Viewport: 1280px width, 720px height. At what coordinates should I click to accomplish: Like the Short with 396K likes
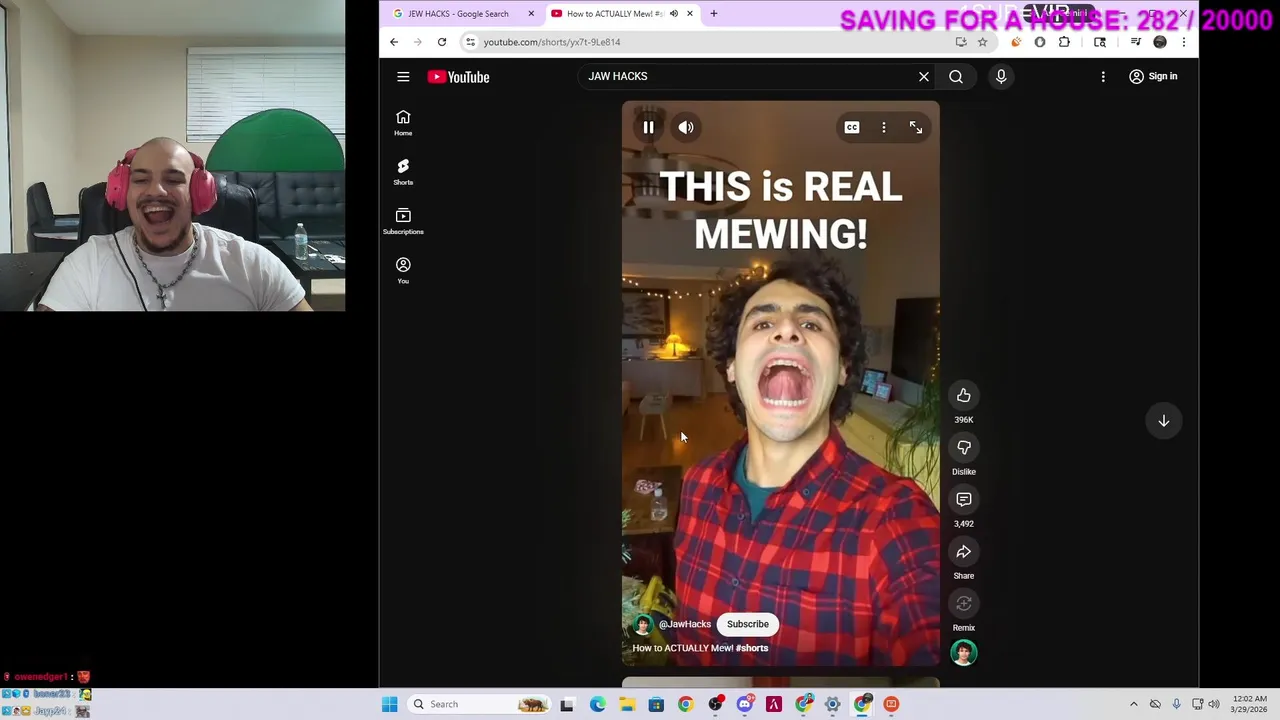[964, 396]
